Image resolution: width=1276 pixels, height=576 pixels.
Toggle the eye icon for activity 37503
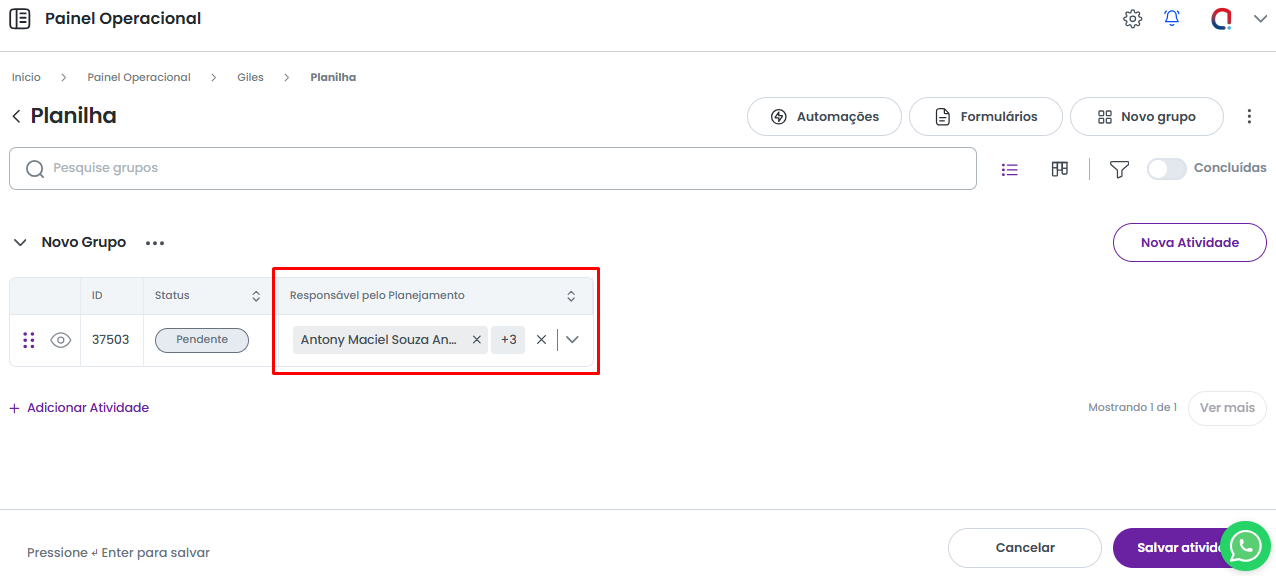pos(61,340)
